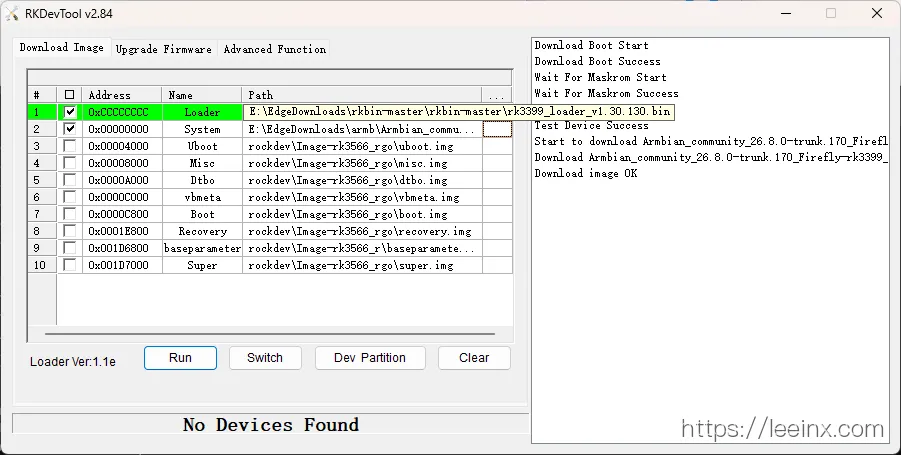
Task: Switch to the Download Image tab
Action: pos(61,48)
